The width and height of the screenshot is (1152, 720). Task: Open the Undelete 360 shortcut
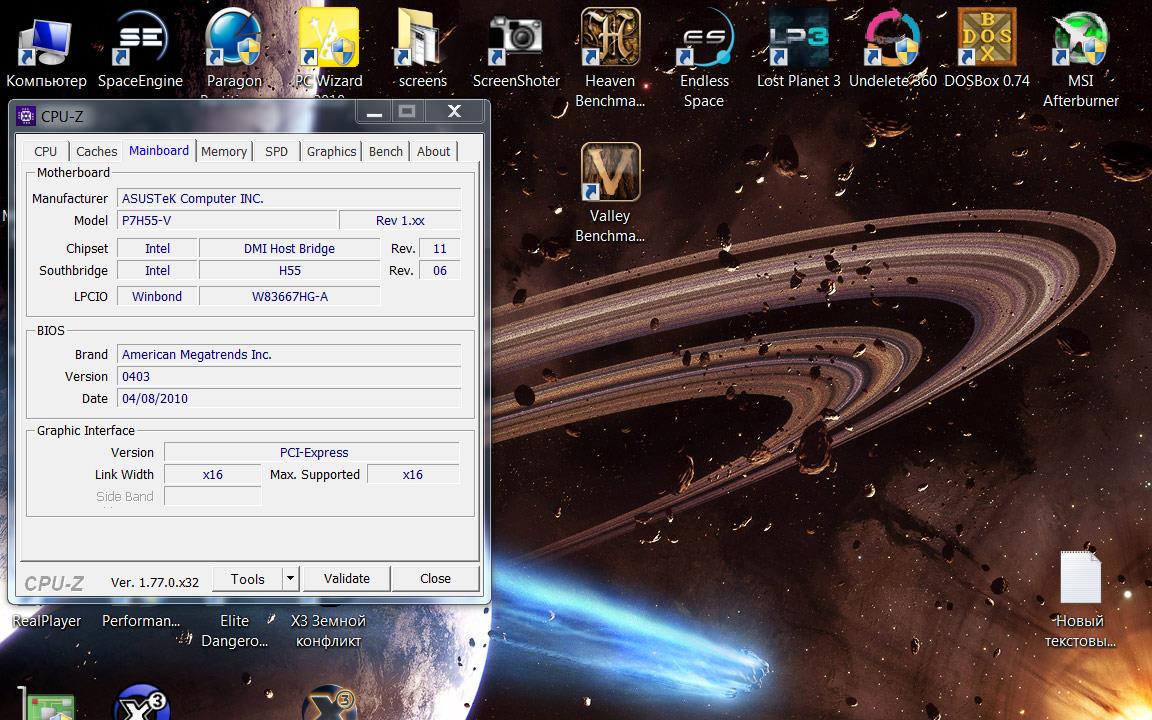pos(892,42)
